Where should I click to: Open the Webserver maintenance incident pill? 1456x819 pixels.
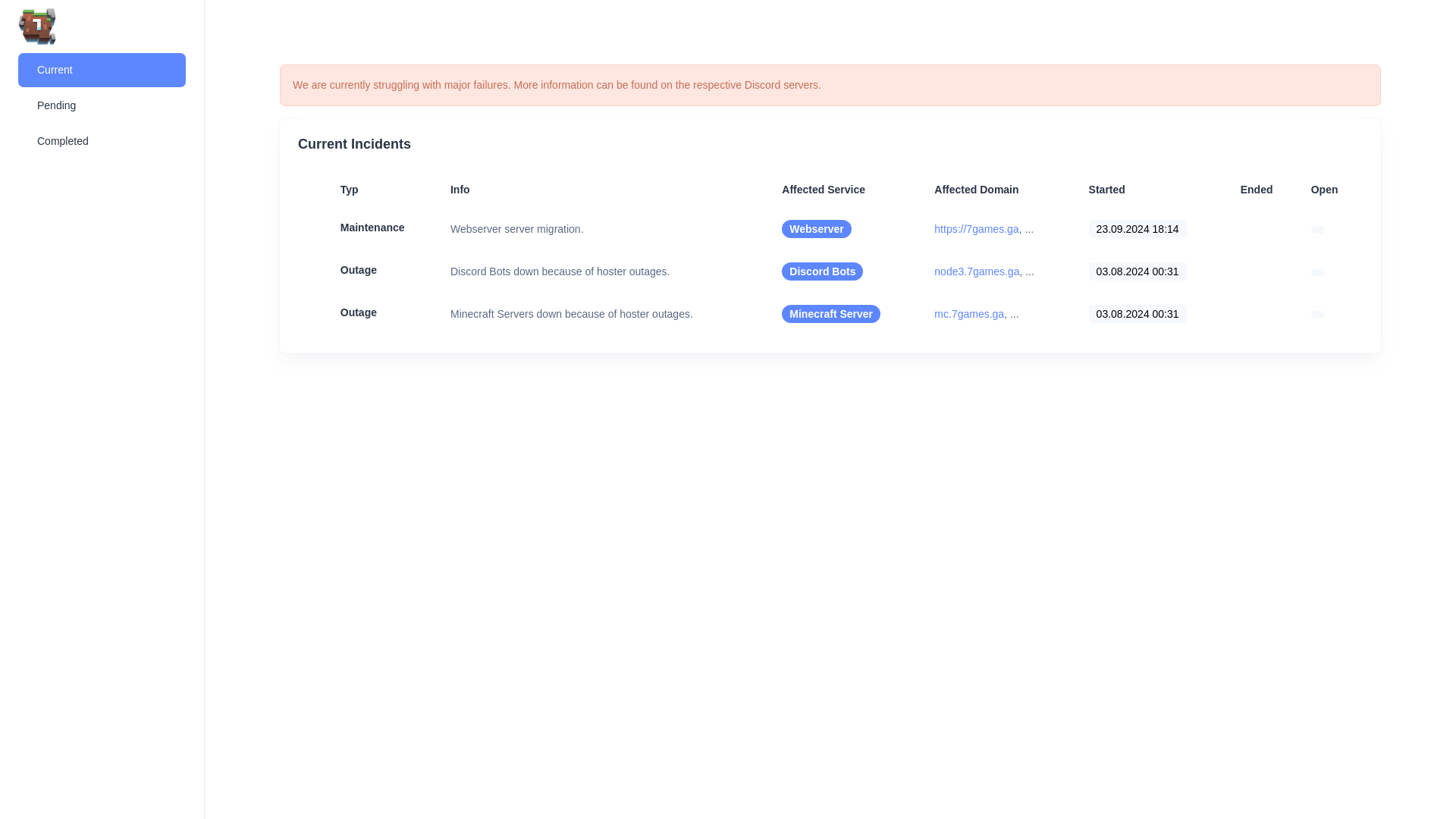[1317, 230]
